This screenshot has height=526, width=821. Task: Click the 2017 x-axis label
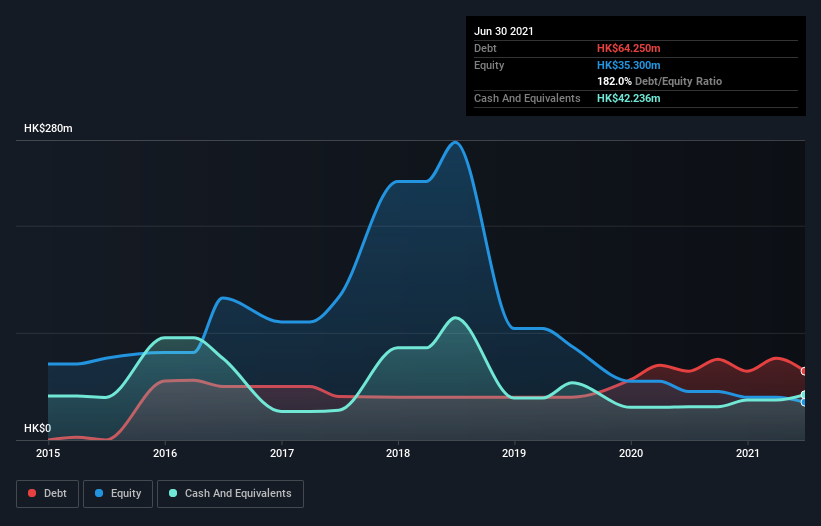click(x=282, y=453)
